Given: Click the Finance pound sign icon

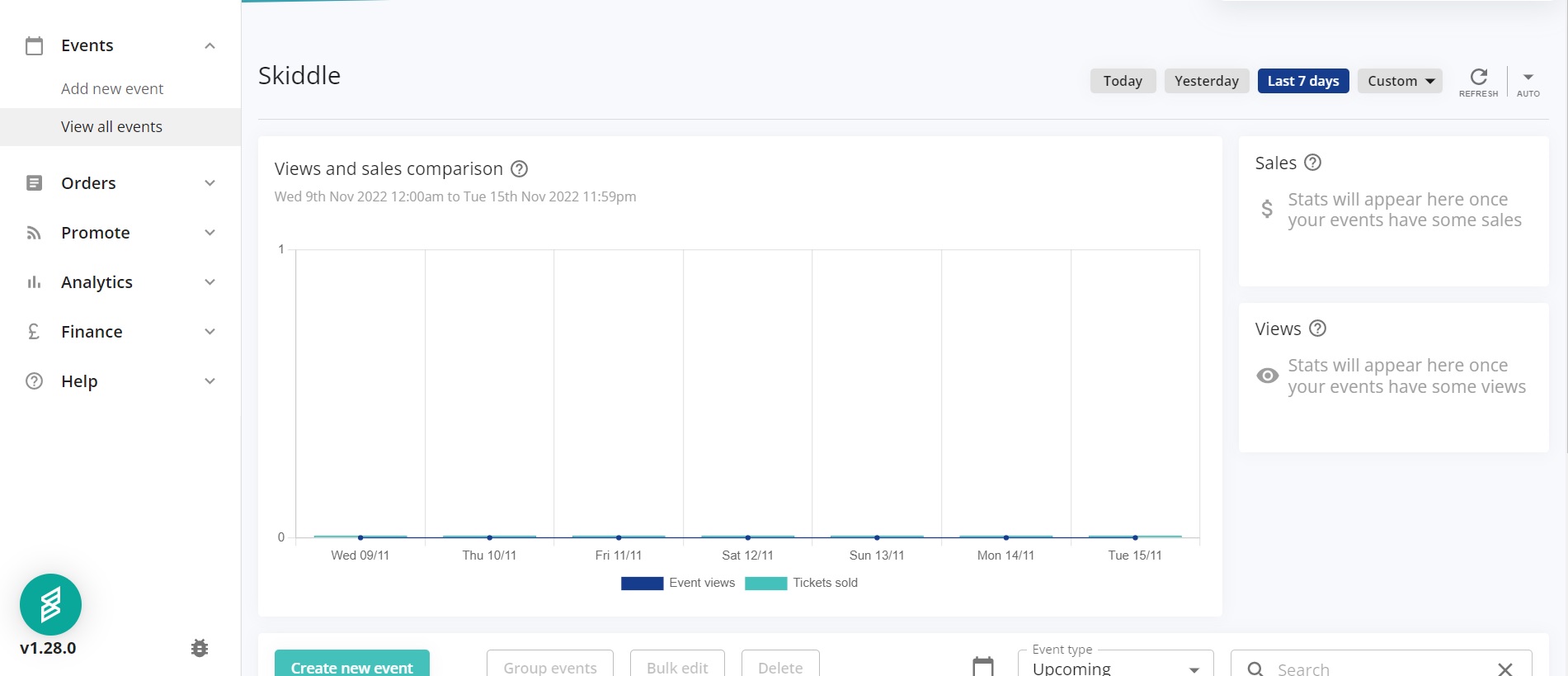Looking at the screenshot, I should (x=34, y=332).
